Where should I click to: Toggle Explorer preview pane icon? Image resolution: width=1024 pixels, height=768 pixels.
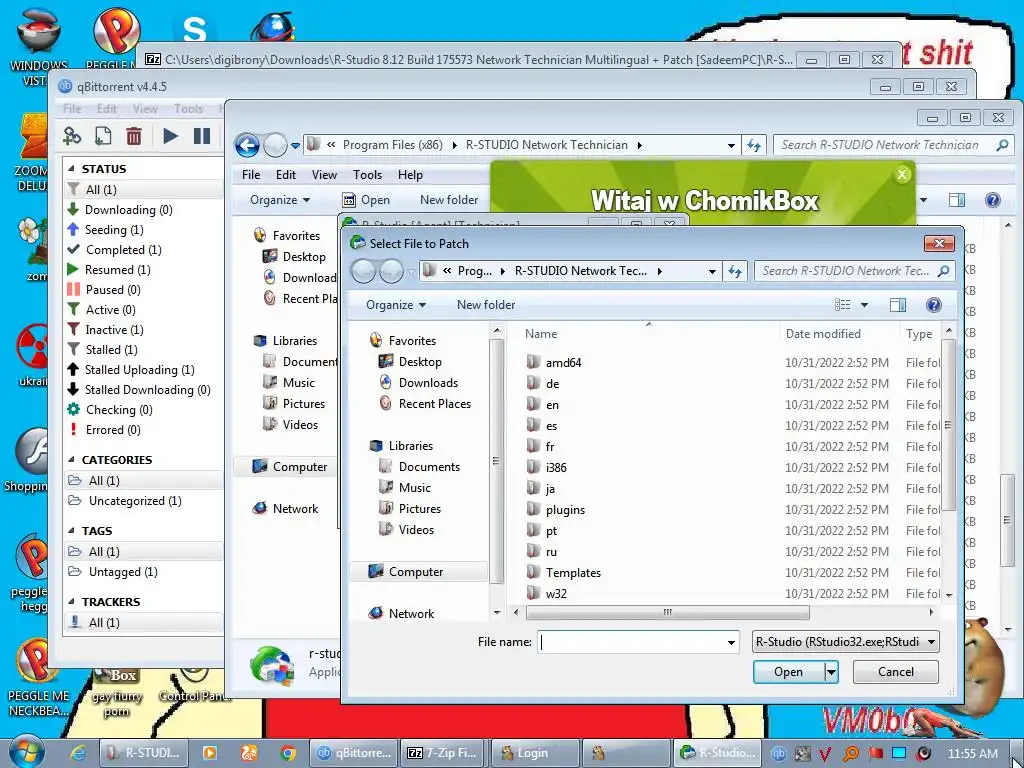957,200
